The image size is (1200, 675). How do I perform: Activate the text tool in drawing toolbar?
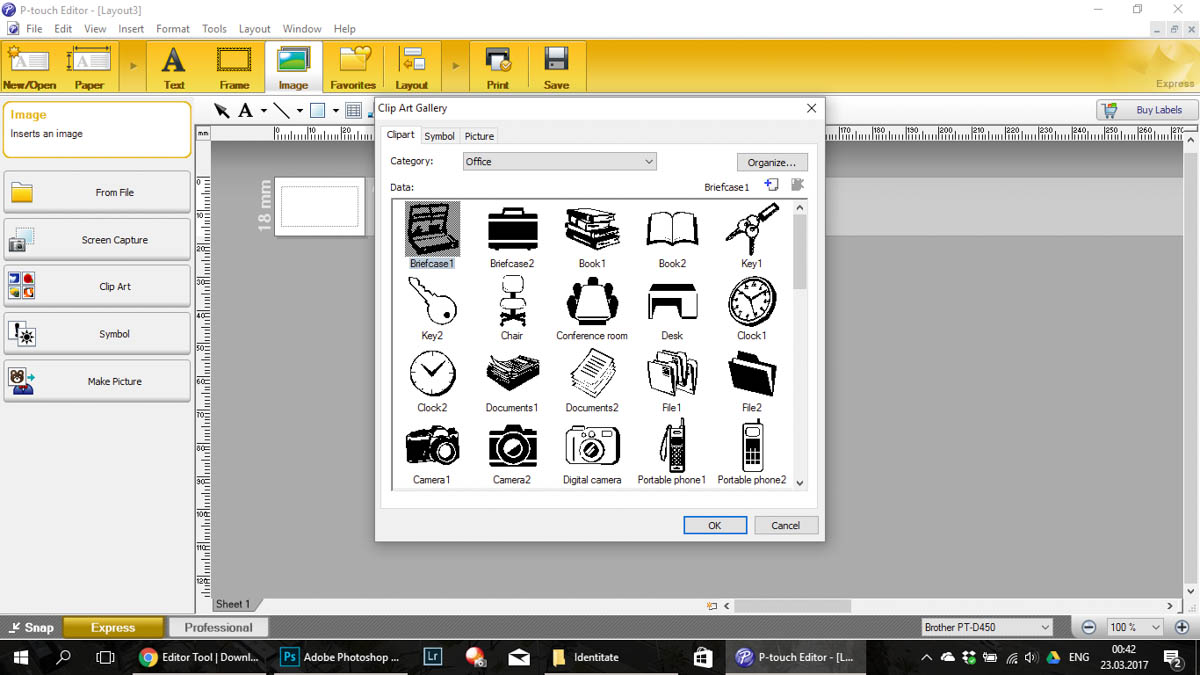click(246, 110)
